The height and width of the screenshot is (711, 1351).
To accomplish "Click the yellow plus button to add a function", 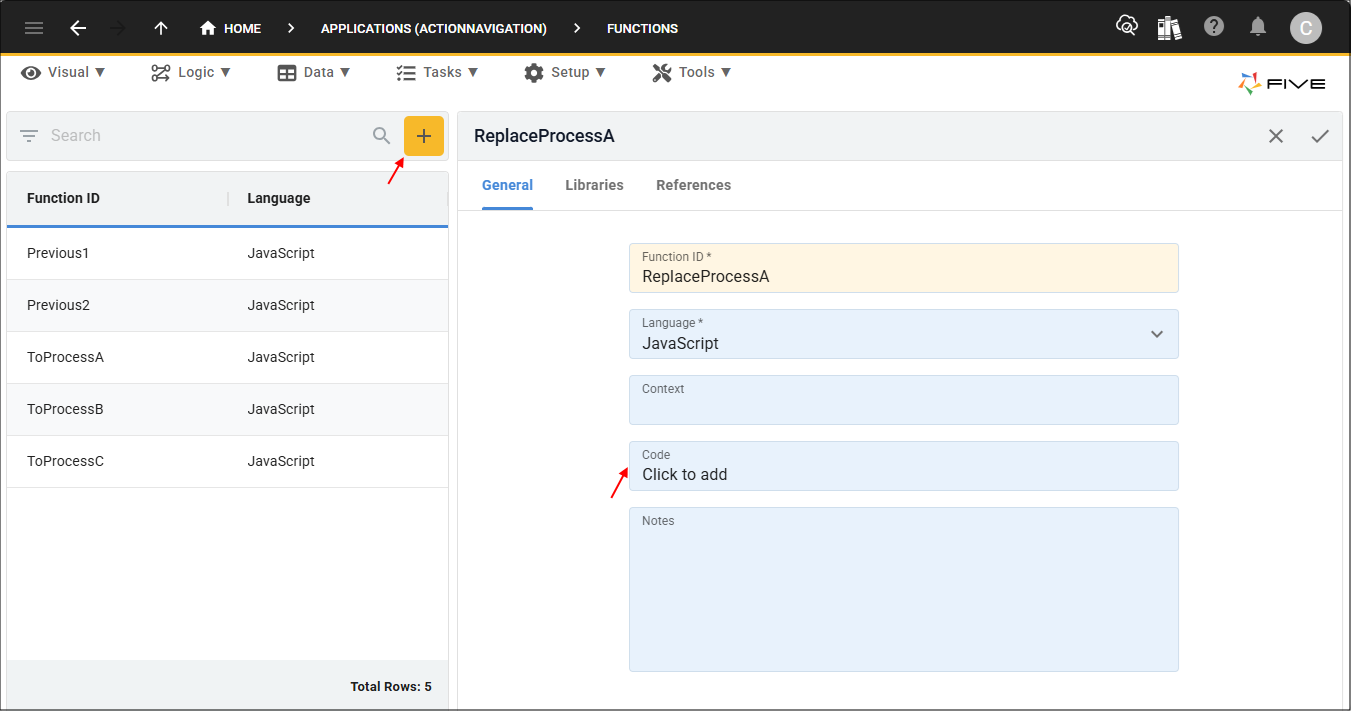I will point(424,135).
